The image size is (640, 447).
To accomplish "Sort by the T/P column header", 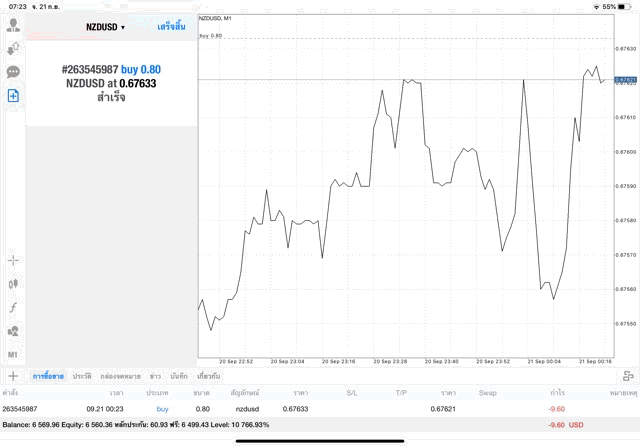I will [x=401, y=393].
